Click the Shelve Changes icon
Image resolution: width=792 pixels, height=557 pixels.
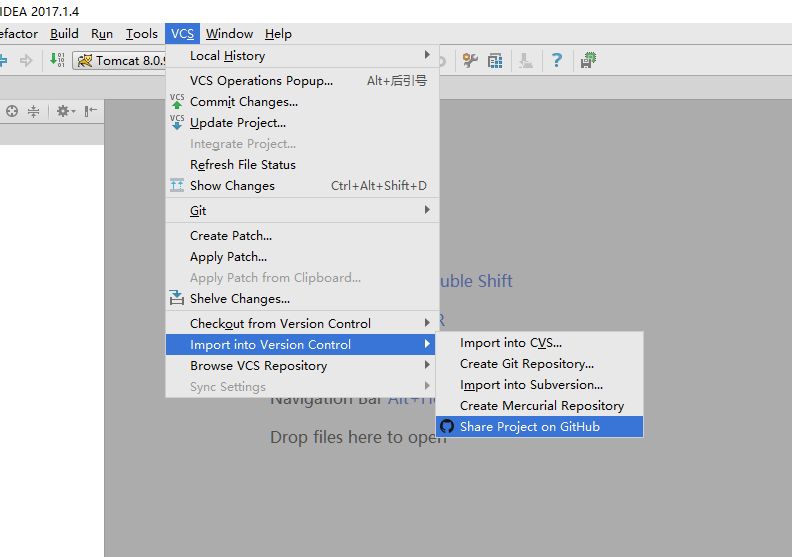point(177,298)
